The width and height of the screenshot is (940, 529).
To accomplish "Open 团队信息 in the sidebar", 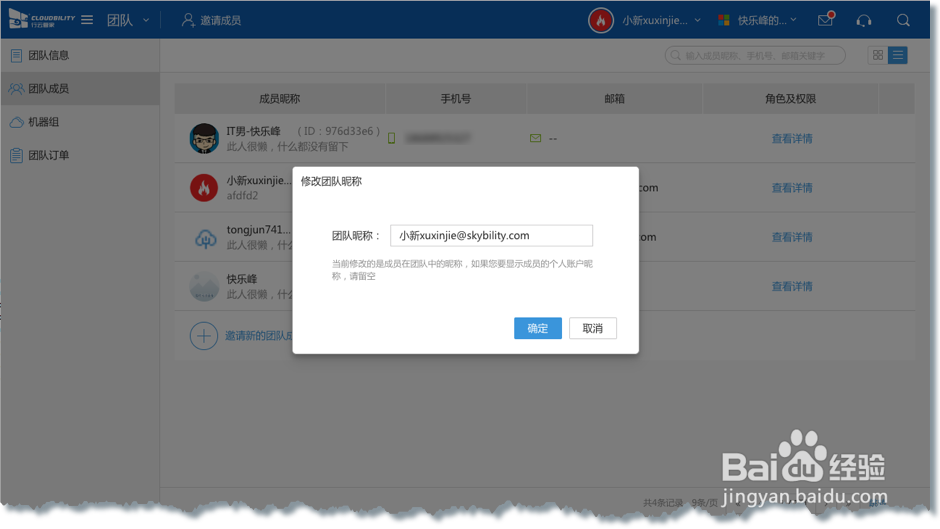I will click(x=80, y=55).
